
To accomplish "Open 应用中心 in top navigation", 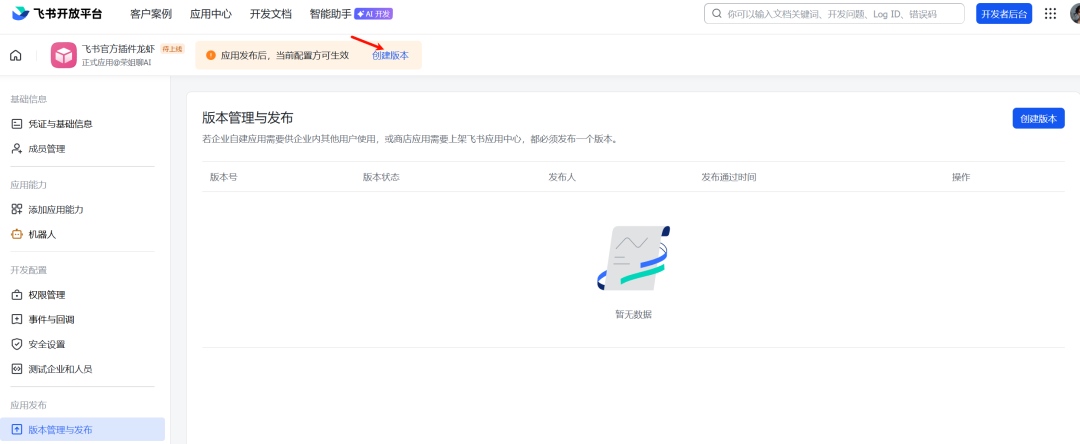I will [211, 14].
